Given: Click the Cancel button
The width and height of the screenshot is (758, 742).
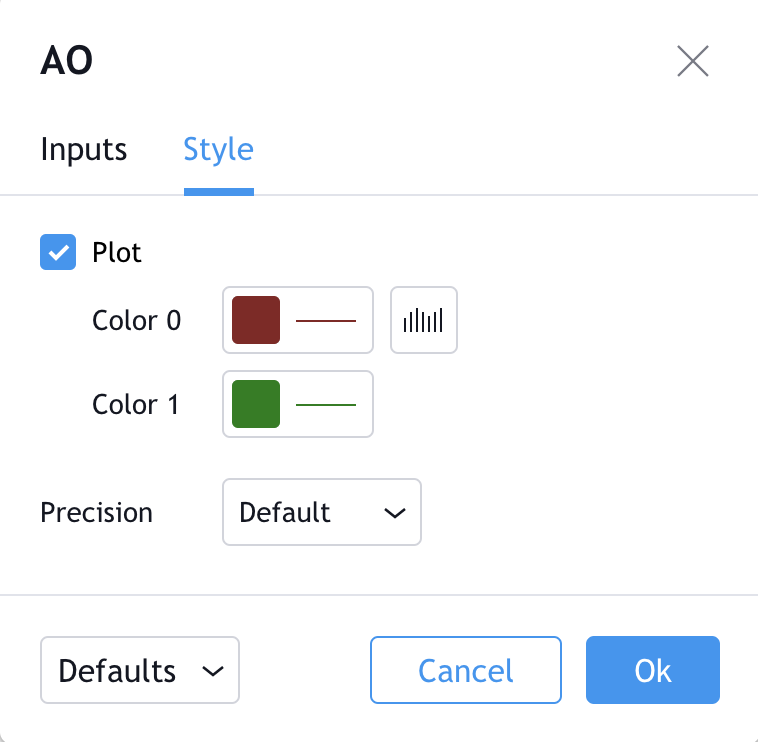Looking at the screenshot, I should 466,670.
